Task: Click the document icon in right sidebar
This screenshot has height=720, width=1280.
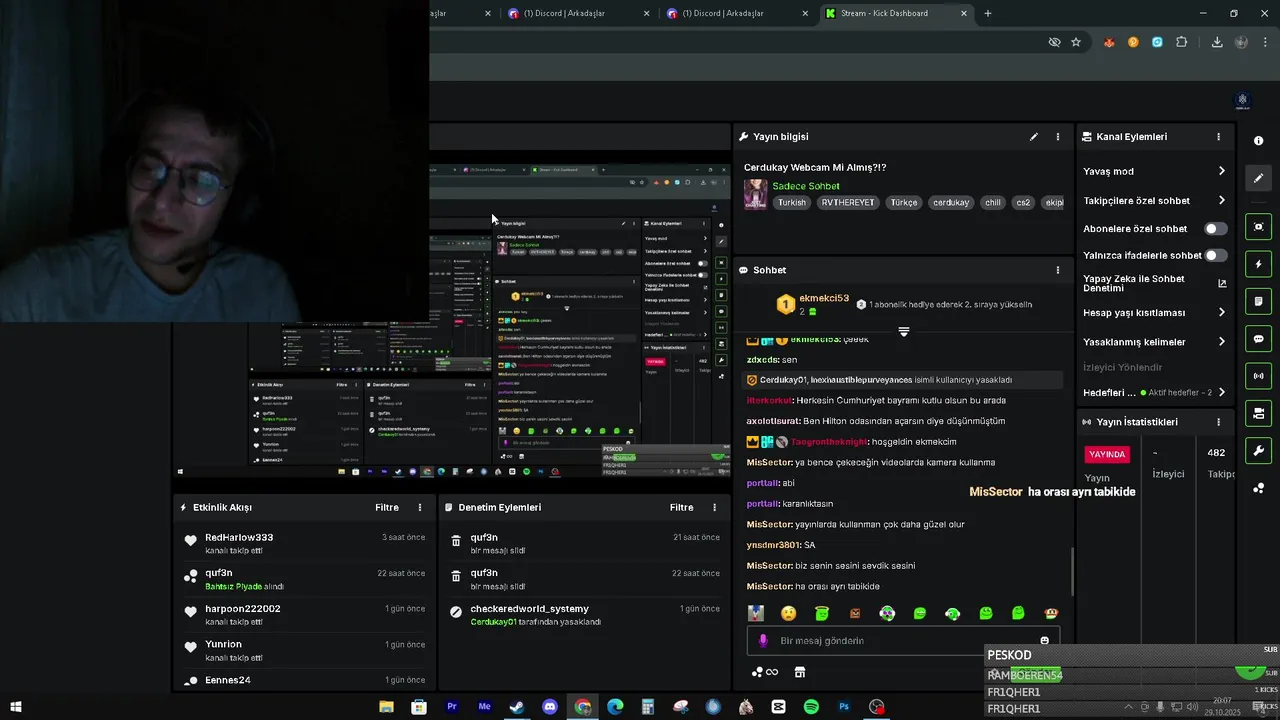Action: (x=1259, y=302)
